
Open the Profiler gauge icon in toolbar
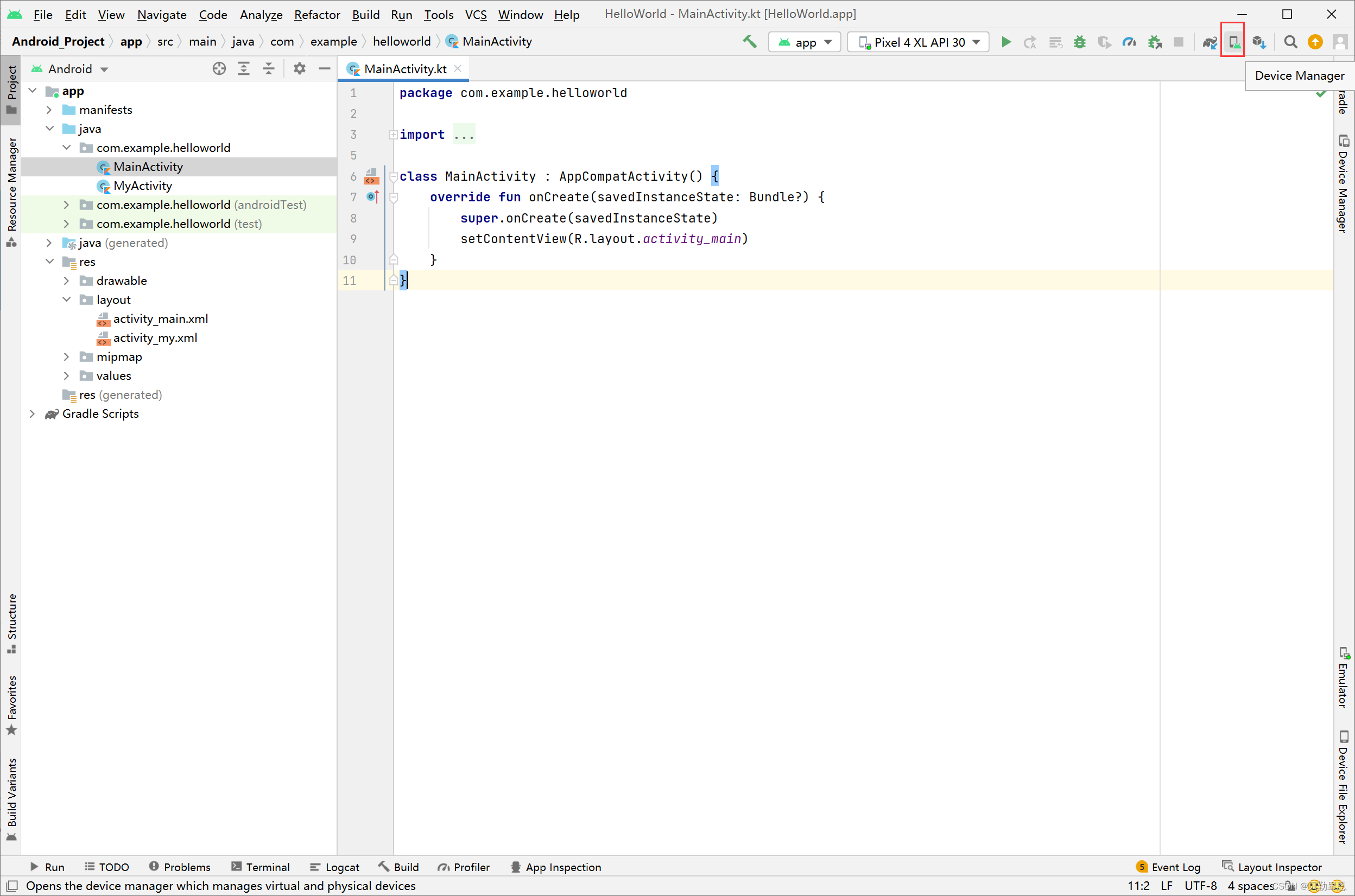(x=1129, y=42)
